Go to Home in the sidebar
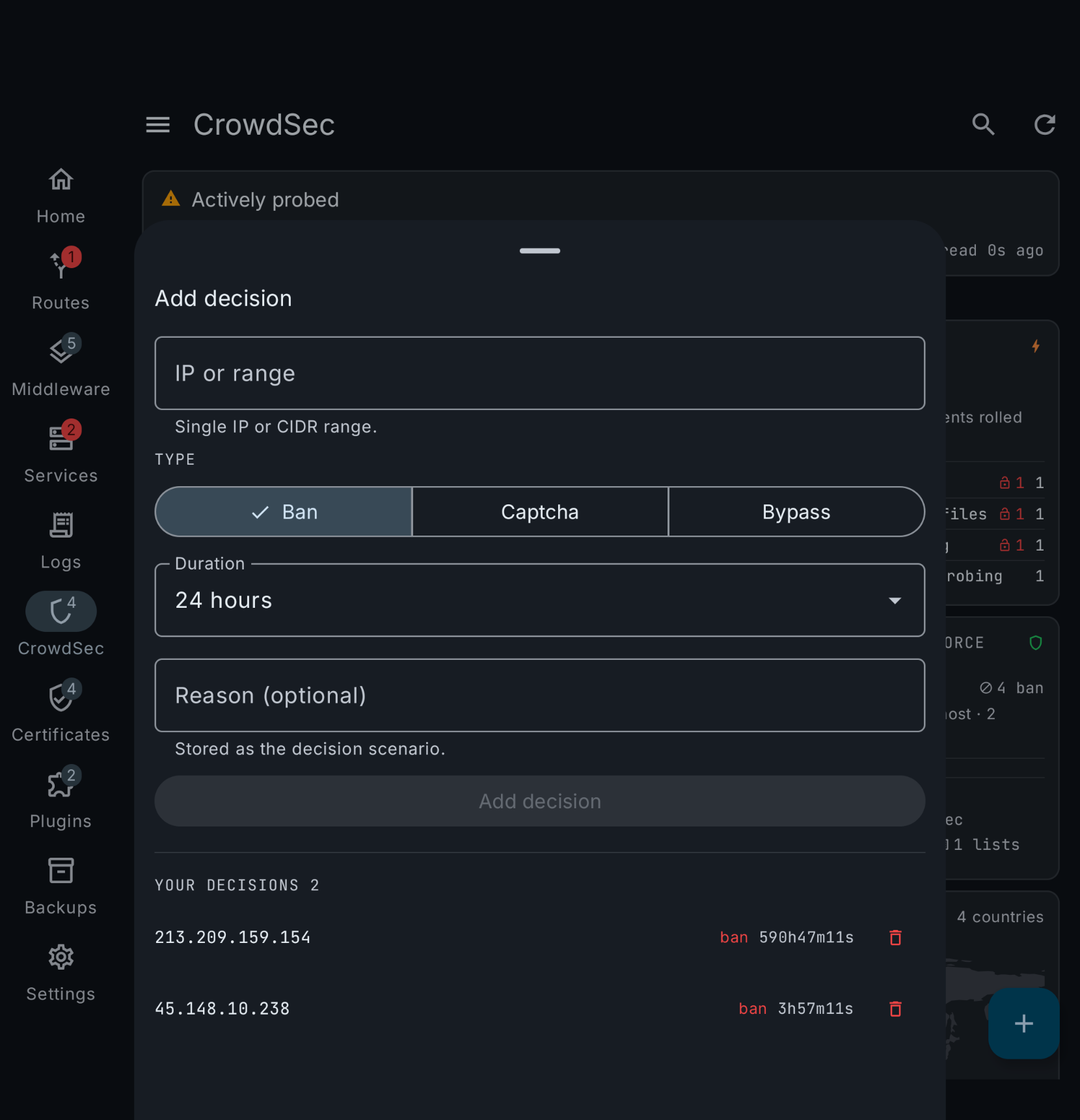The width and height of the screenshot is (1080, 1120). tap(61, 197)
